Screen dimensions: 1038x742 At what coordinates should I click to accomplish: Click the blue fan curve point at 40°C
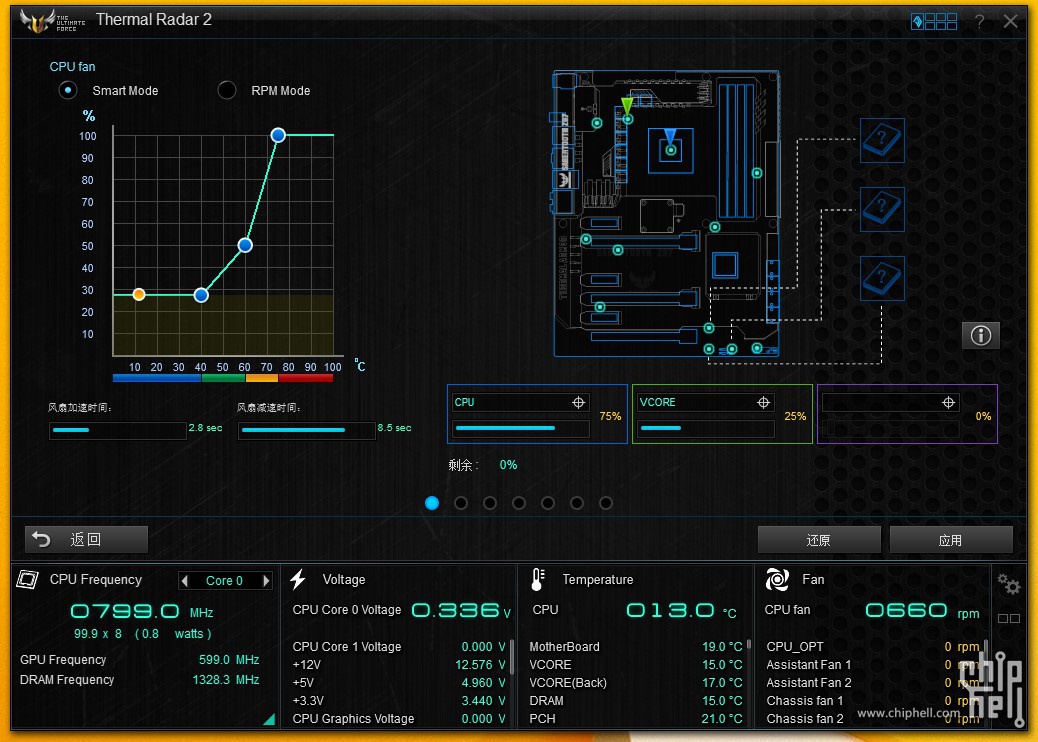[201, 295]
